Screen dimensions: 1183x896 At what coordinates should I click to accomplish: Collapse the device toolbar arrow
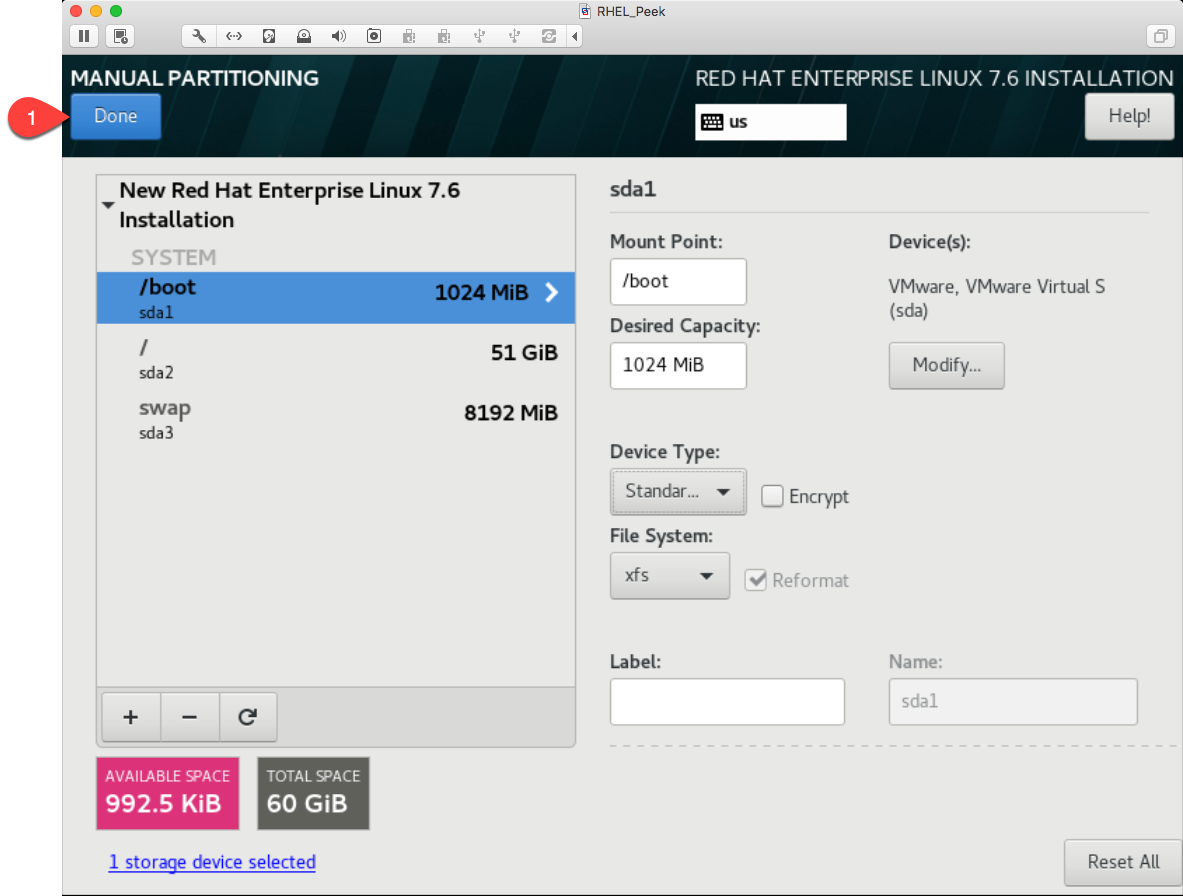point(575,35)
